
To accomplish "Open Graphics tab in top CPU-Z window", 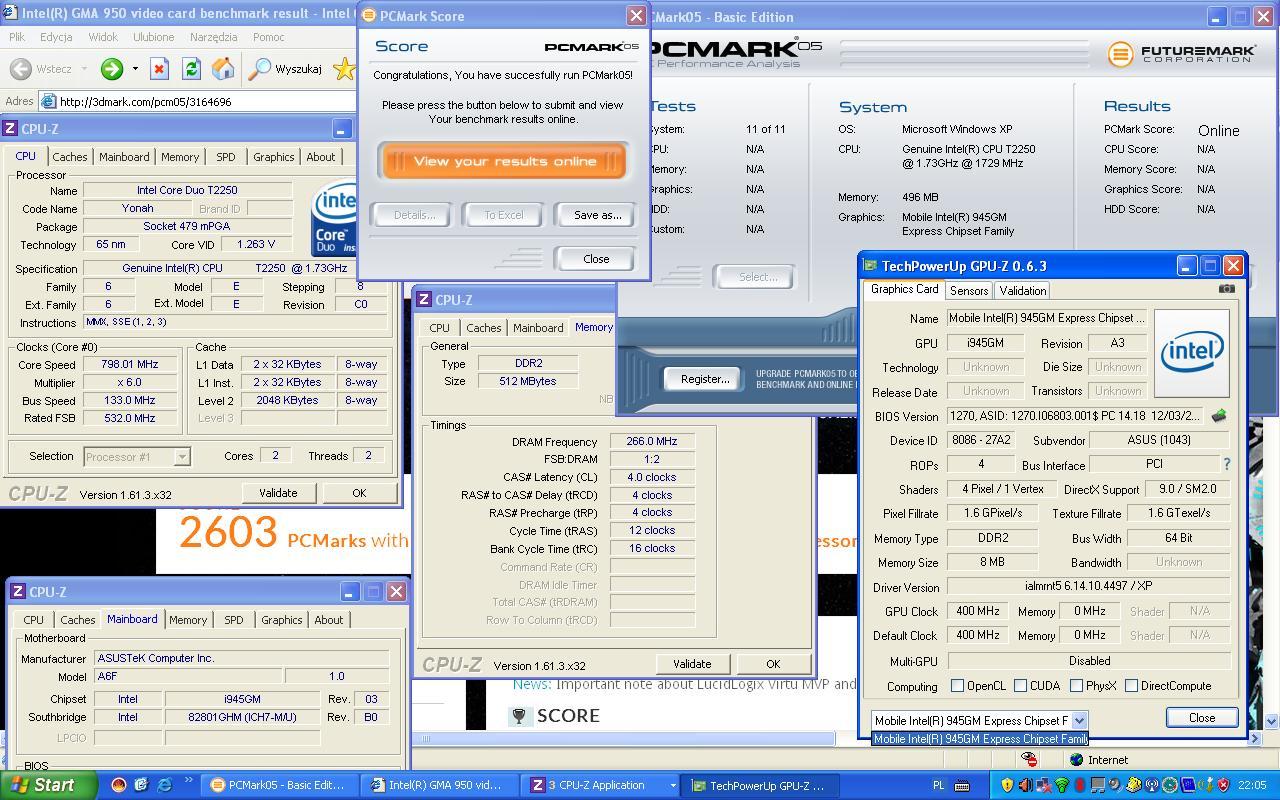I will 273,157.
